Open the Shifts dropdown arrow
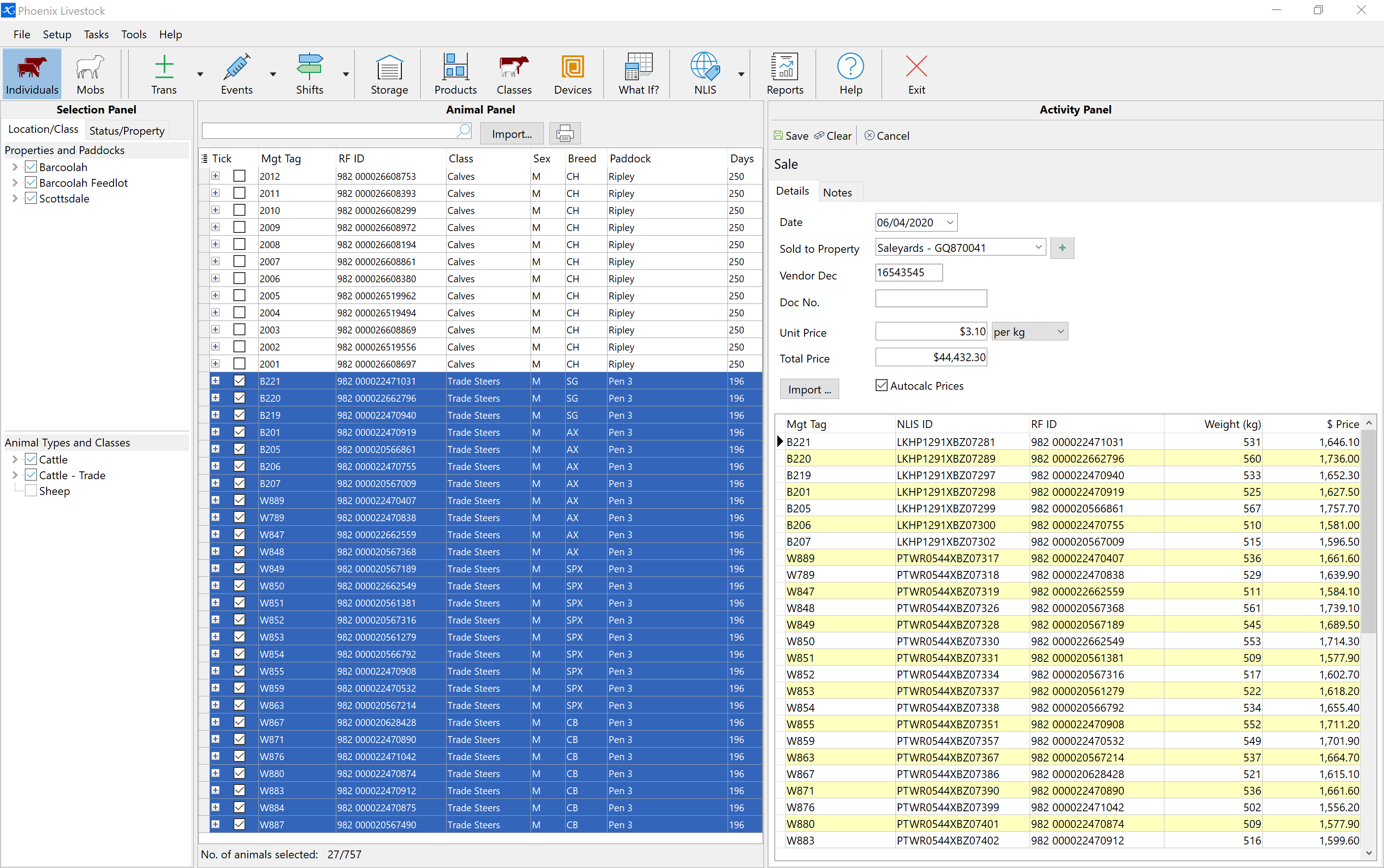1384x868 pixels. tap(346, 75)
